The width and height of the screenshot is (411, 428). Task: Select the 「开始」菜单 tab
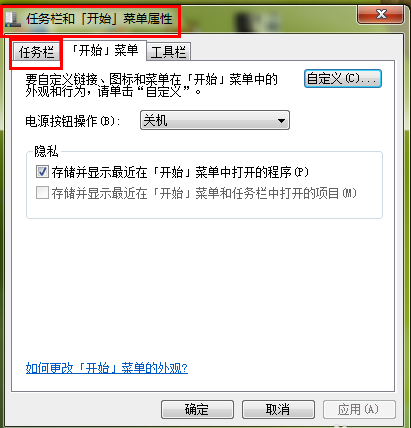pos(105,51)
